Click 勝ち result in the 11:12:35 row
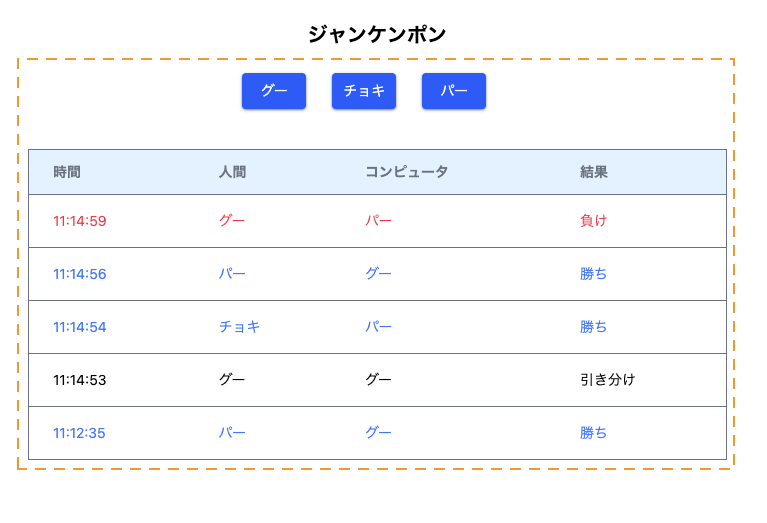 593,433
